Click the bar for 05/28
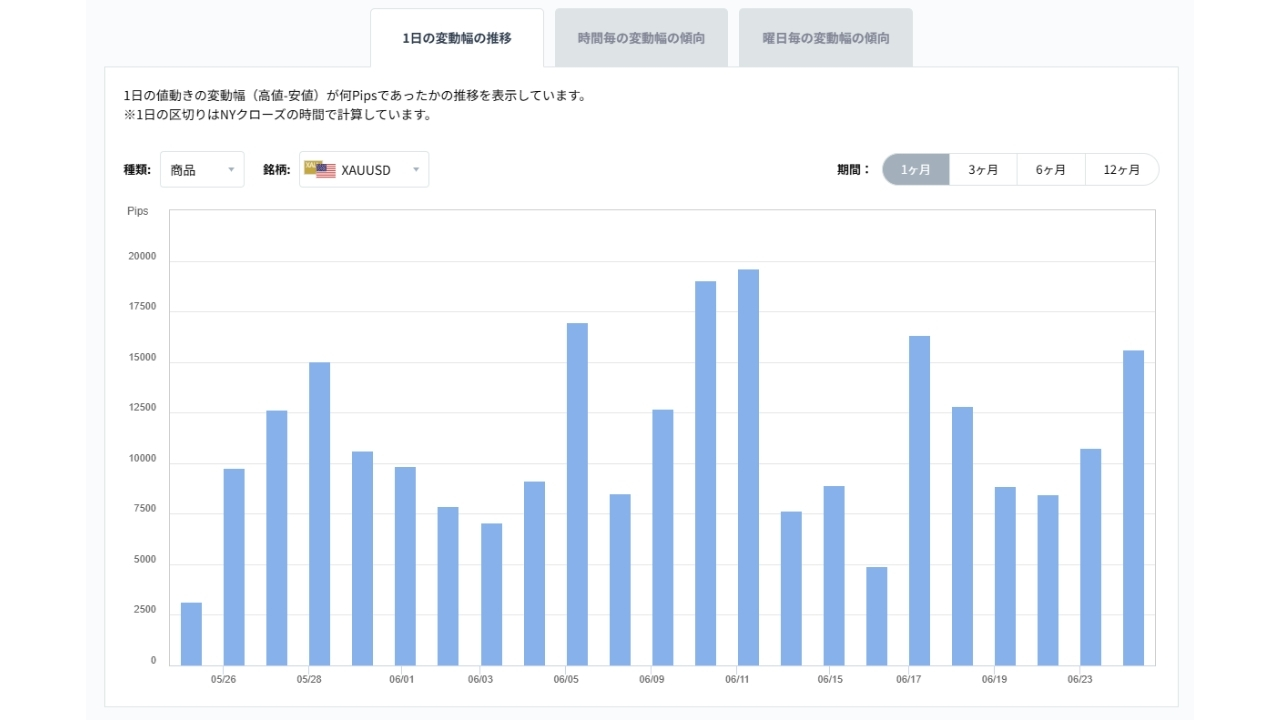The width and height of the screenshot is (1280, 720). pyautogui.click(x=319, y=514)
